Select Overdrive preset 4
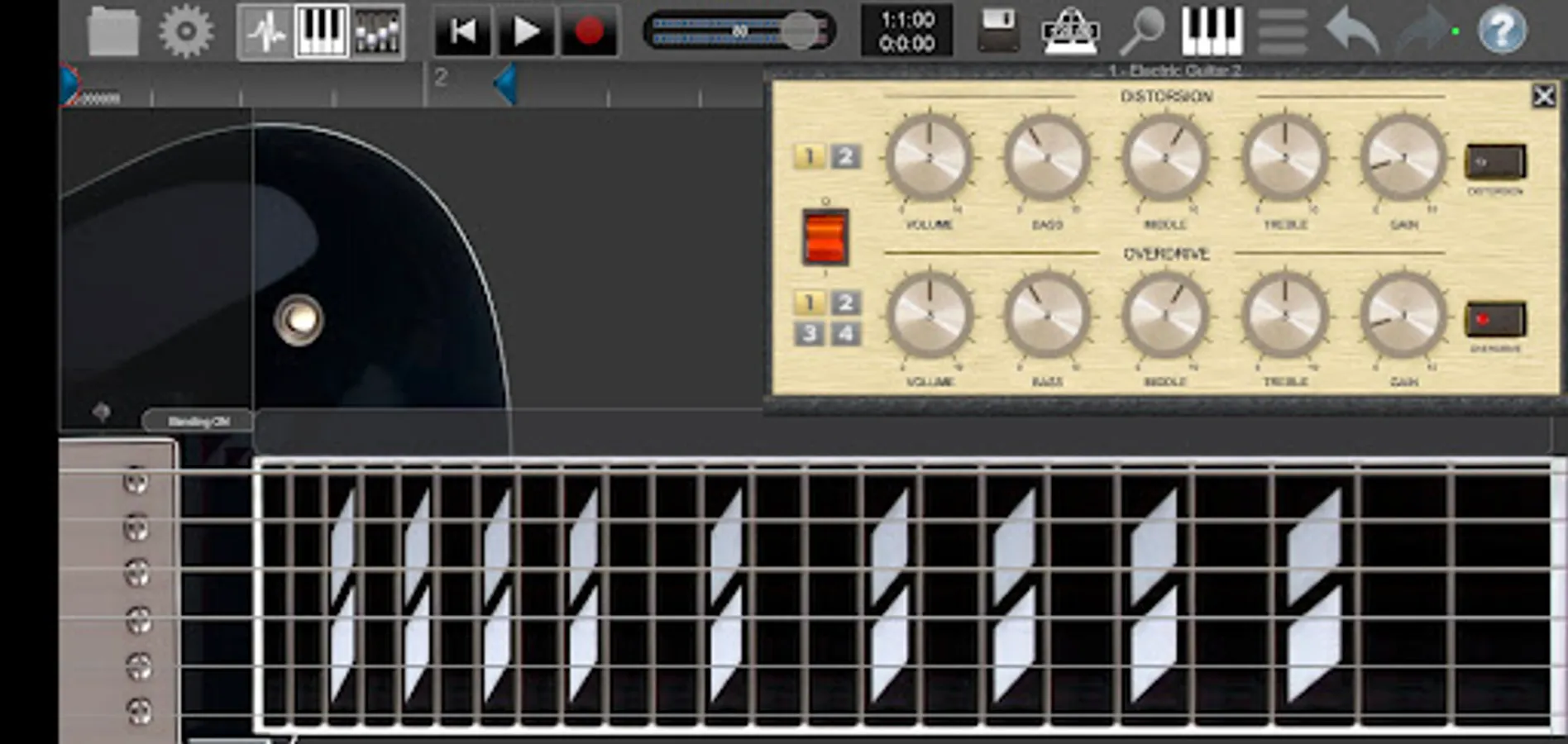The image size is (1568, 744). 845,334
